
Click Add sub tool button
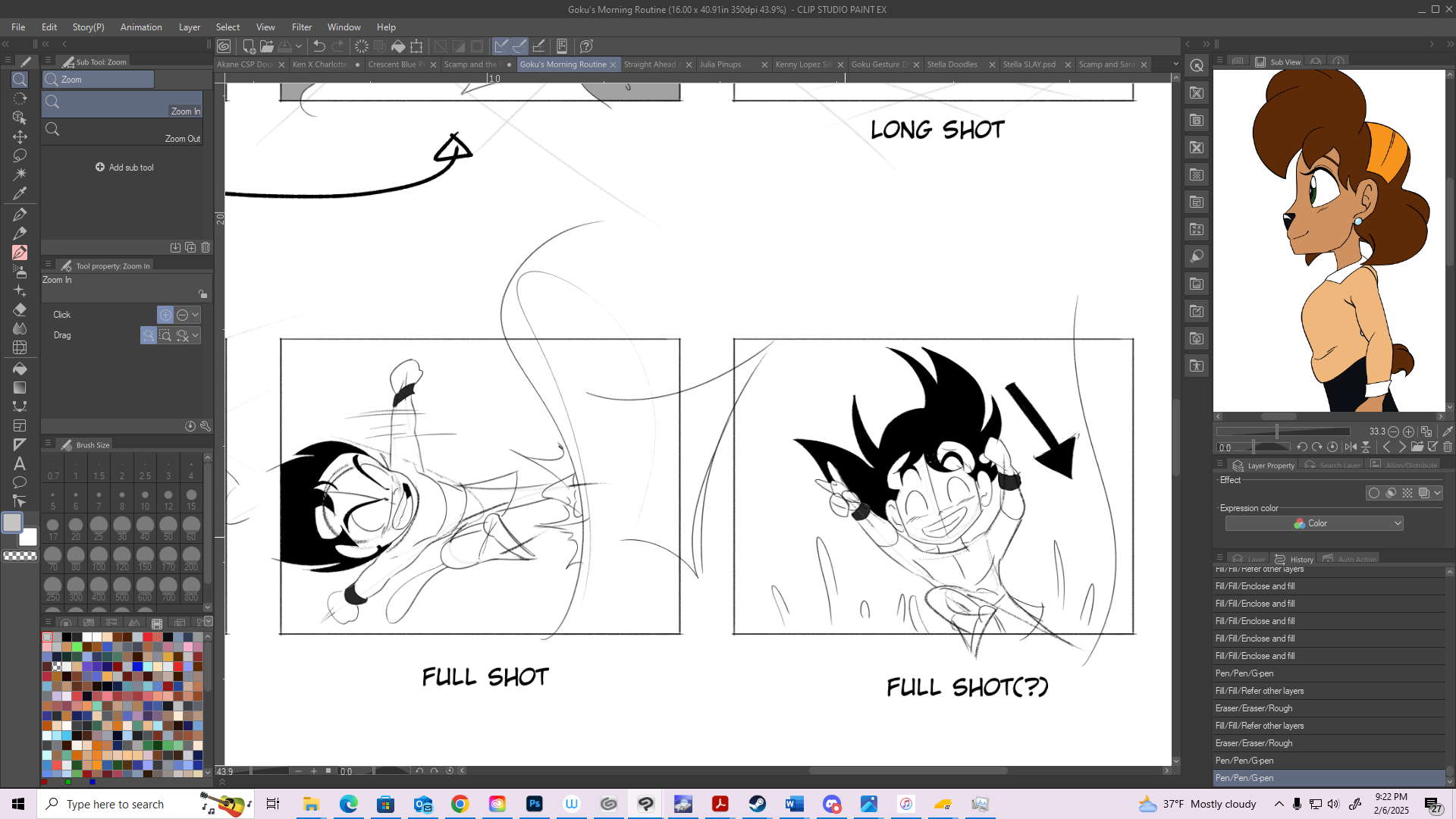click(124, 167)
